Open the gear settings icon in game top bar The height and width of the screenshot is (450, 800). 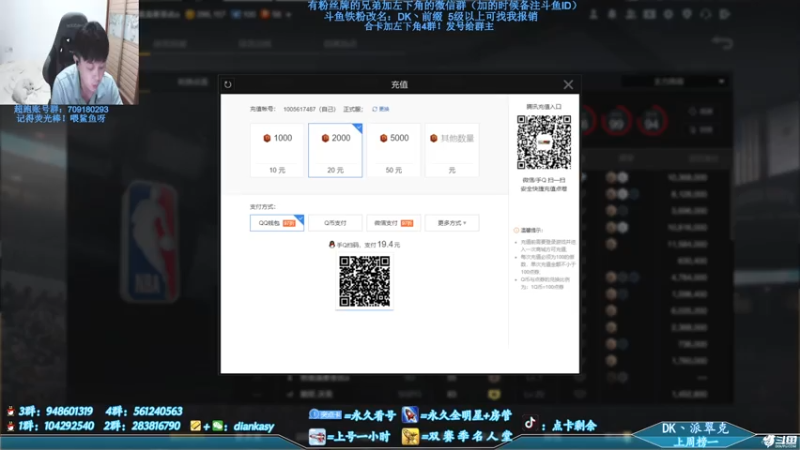tap(668, 14)
